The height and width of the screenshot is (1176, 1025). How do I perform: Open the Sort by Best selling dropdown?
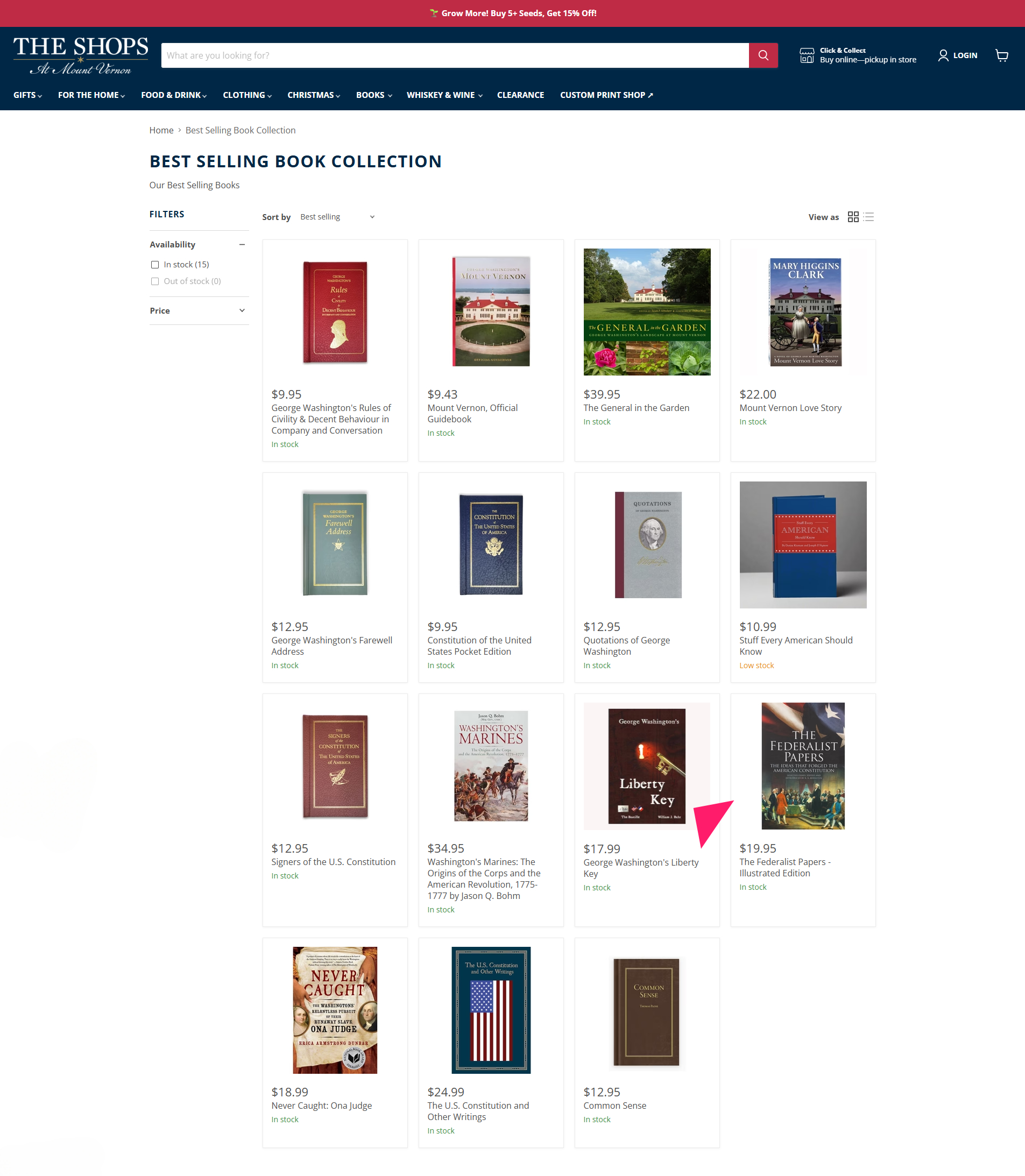tap(337, 217)
